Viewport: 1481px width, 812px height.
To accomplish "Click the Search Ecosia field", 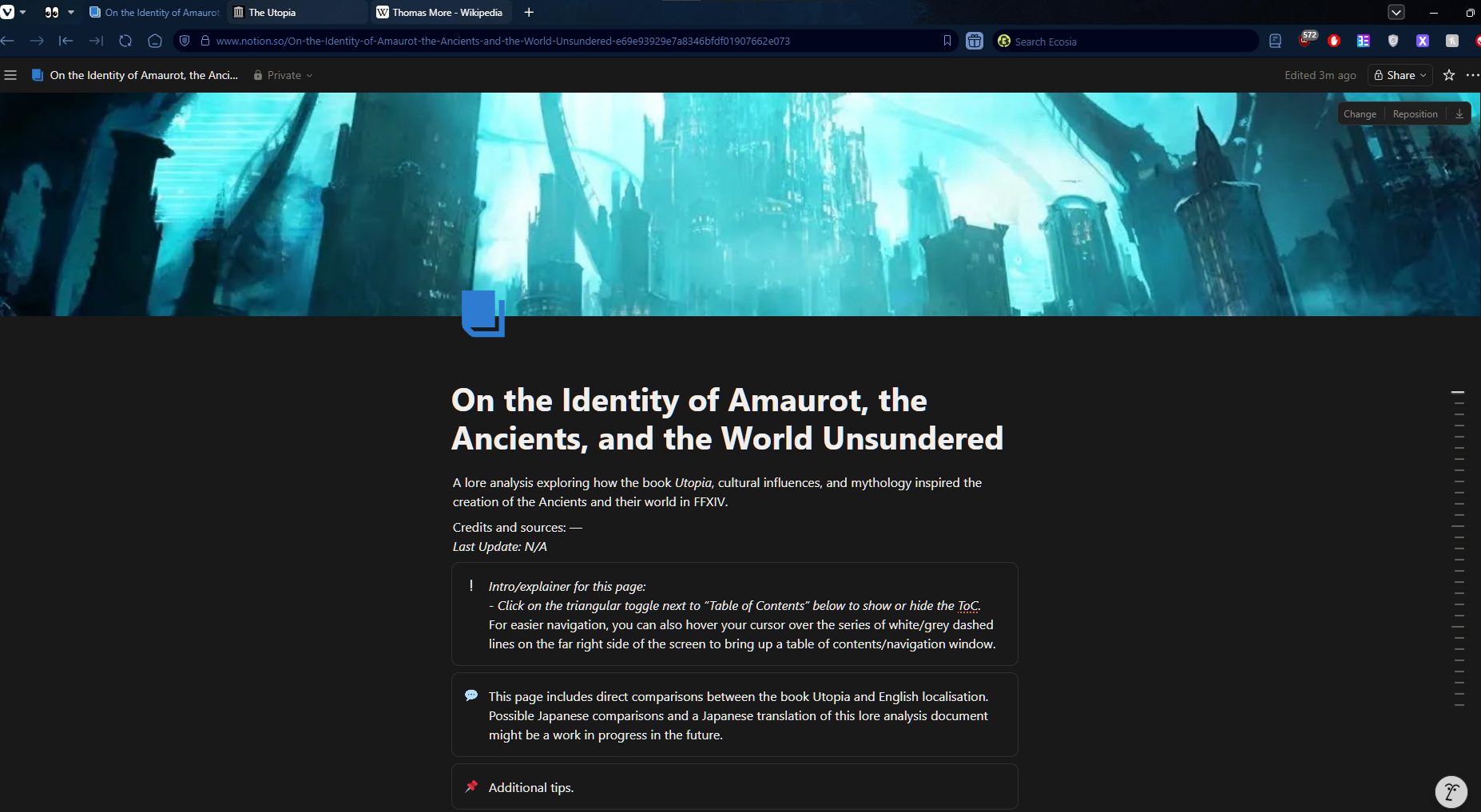I will [x=1126, y=42].
